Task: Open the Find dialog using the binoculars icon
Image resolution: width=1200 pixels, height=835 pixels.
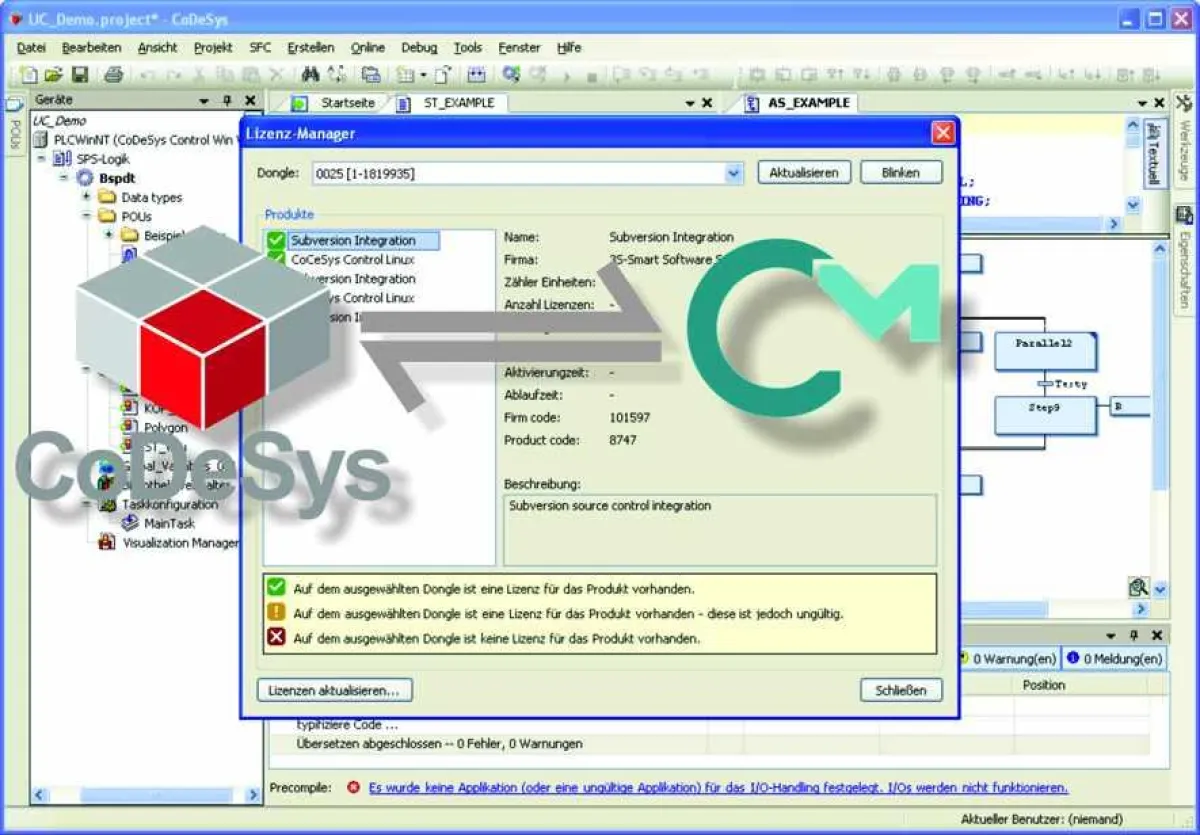Action: 312,74
